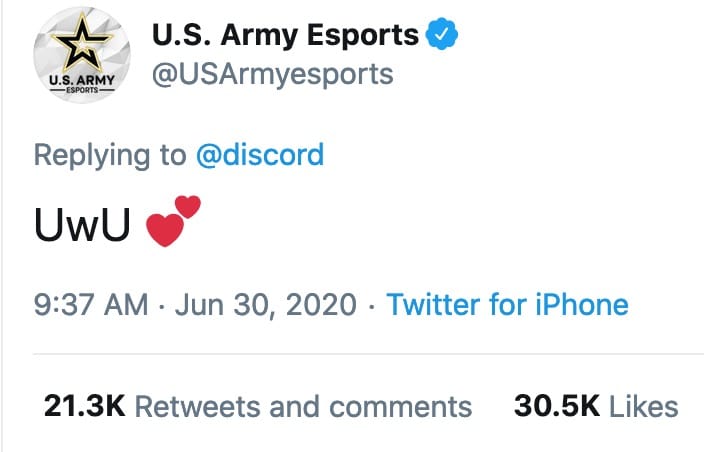Click the 9:37 AM timestamp

pos(91,305)
